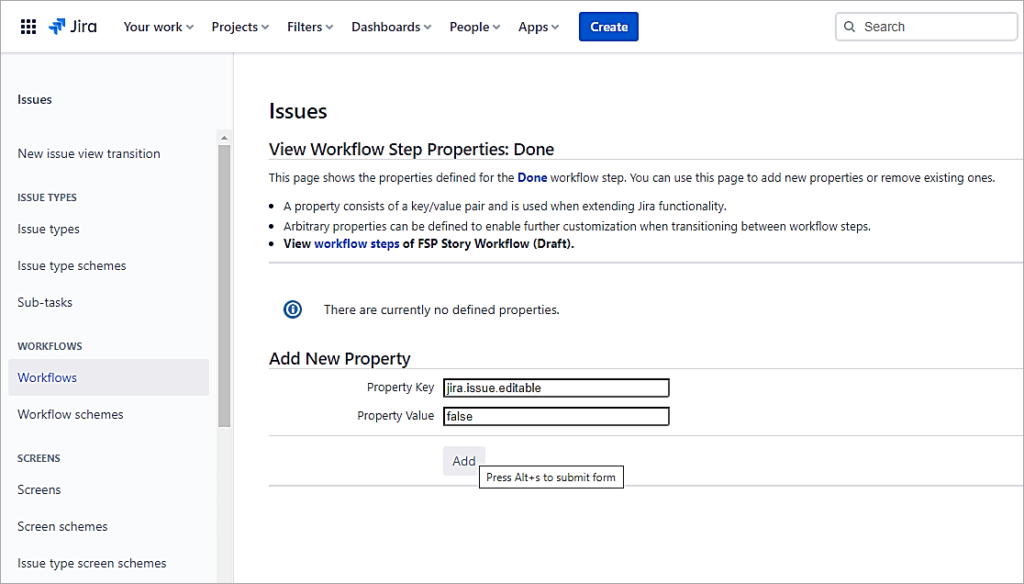Screen dimensions: 1024x584
Task: Click the search magnifier icon
Action: (x=852, y=26)
